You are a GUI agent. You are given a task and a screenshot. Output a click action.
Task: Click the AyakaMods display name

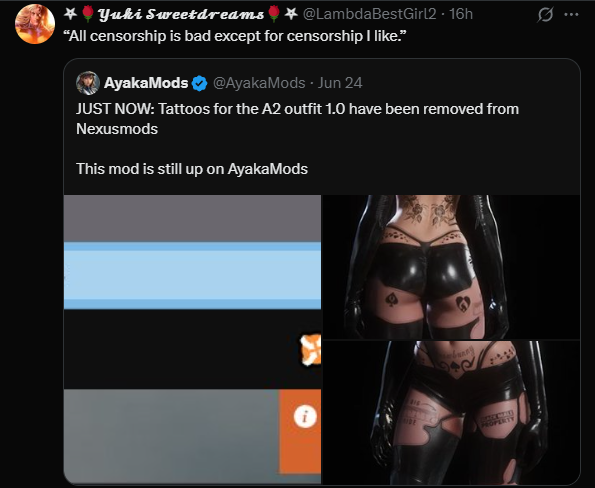tap(146, 83)
